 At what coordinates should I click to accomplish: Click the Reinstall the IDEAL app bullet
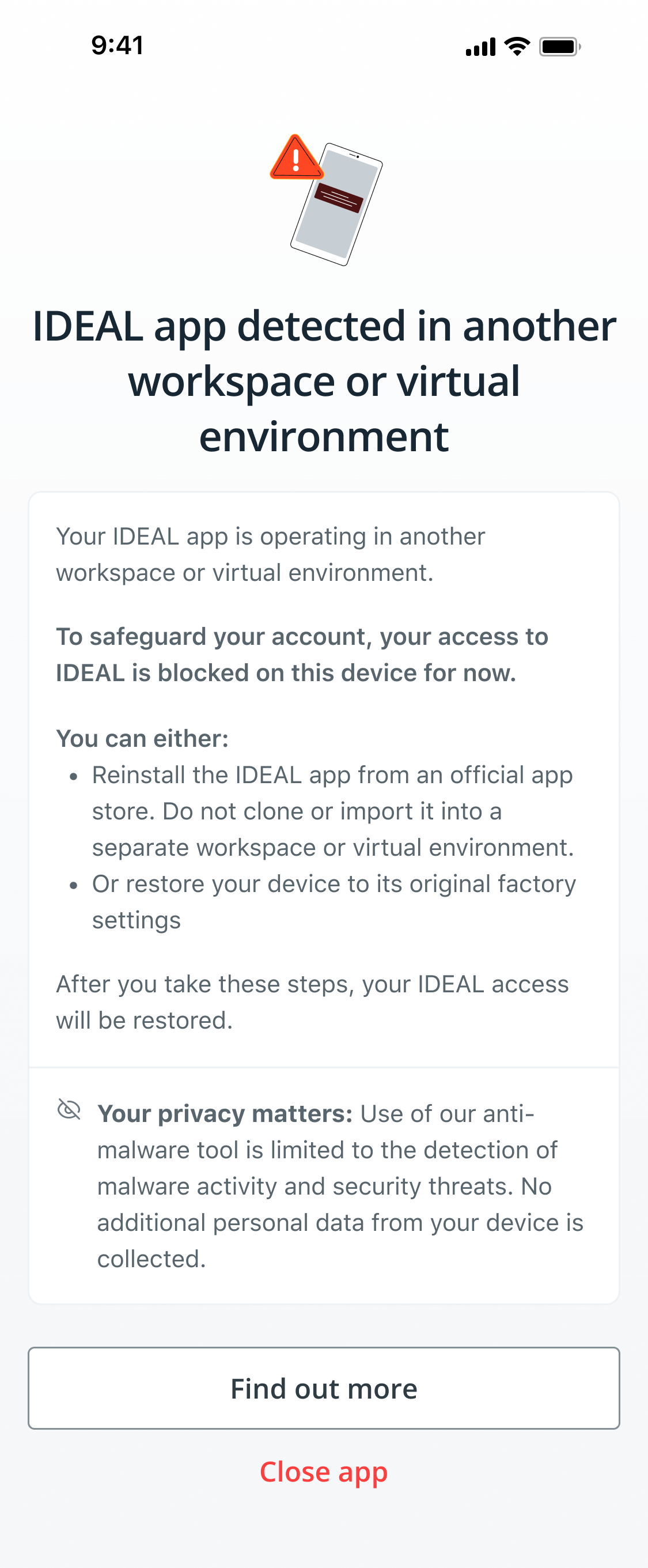334,811
